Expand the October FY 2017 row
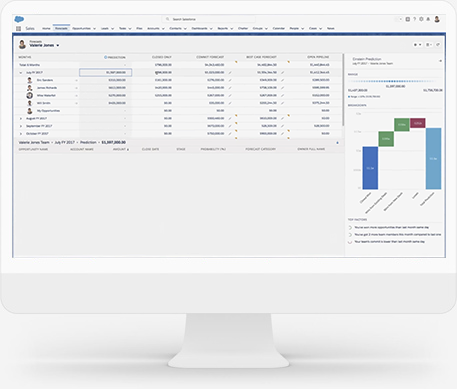Viewport: 457px width, 389px height. pos(21,134)
